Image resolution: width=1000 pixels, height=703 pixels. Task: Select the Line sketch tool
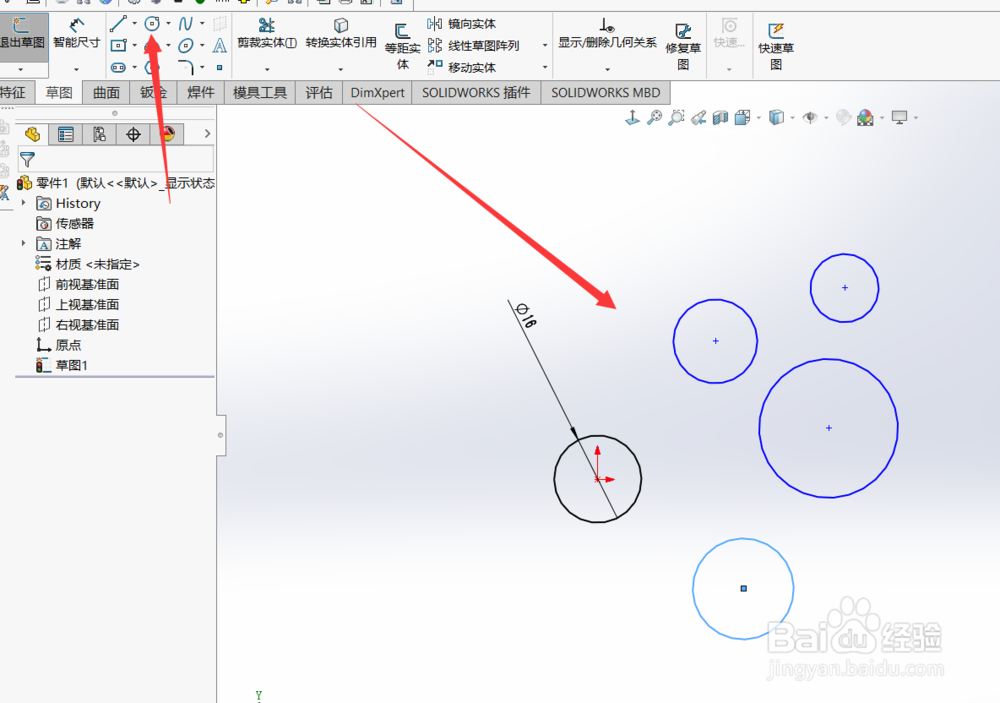[x=118, y=24]
